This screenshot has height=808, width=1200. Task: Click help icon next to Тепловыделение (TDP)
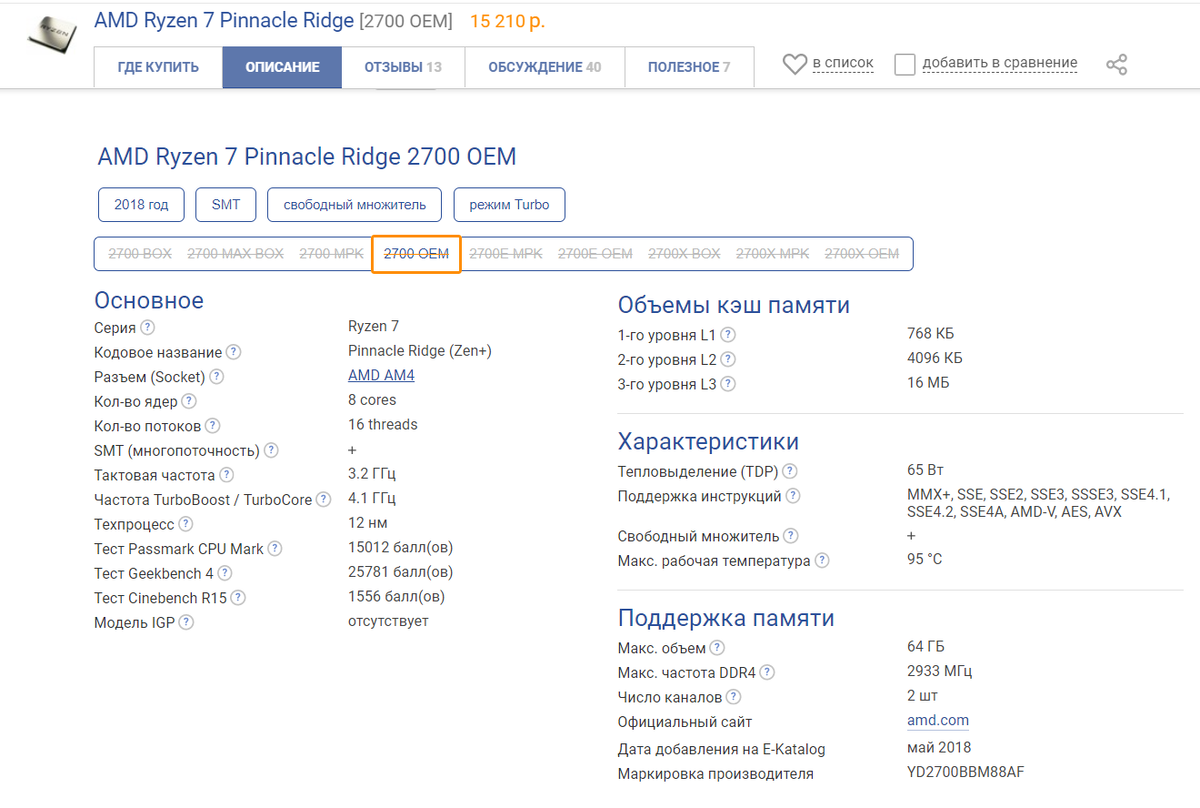pyautogui.click(x=790, y=471)
